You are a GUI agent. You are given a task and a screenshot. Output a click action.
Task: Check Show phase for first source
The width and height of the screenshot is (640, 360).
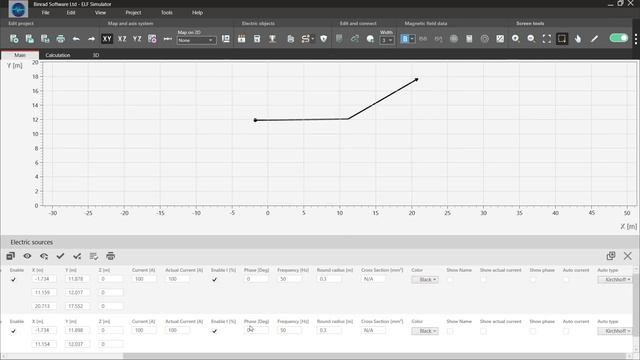(533, 280)
